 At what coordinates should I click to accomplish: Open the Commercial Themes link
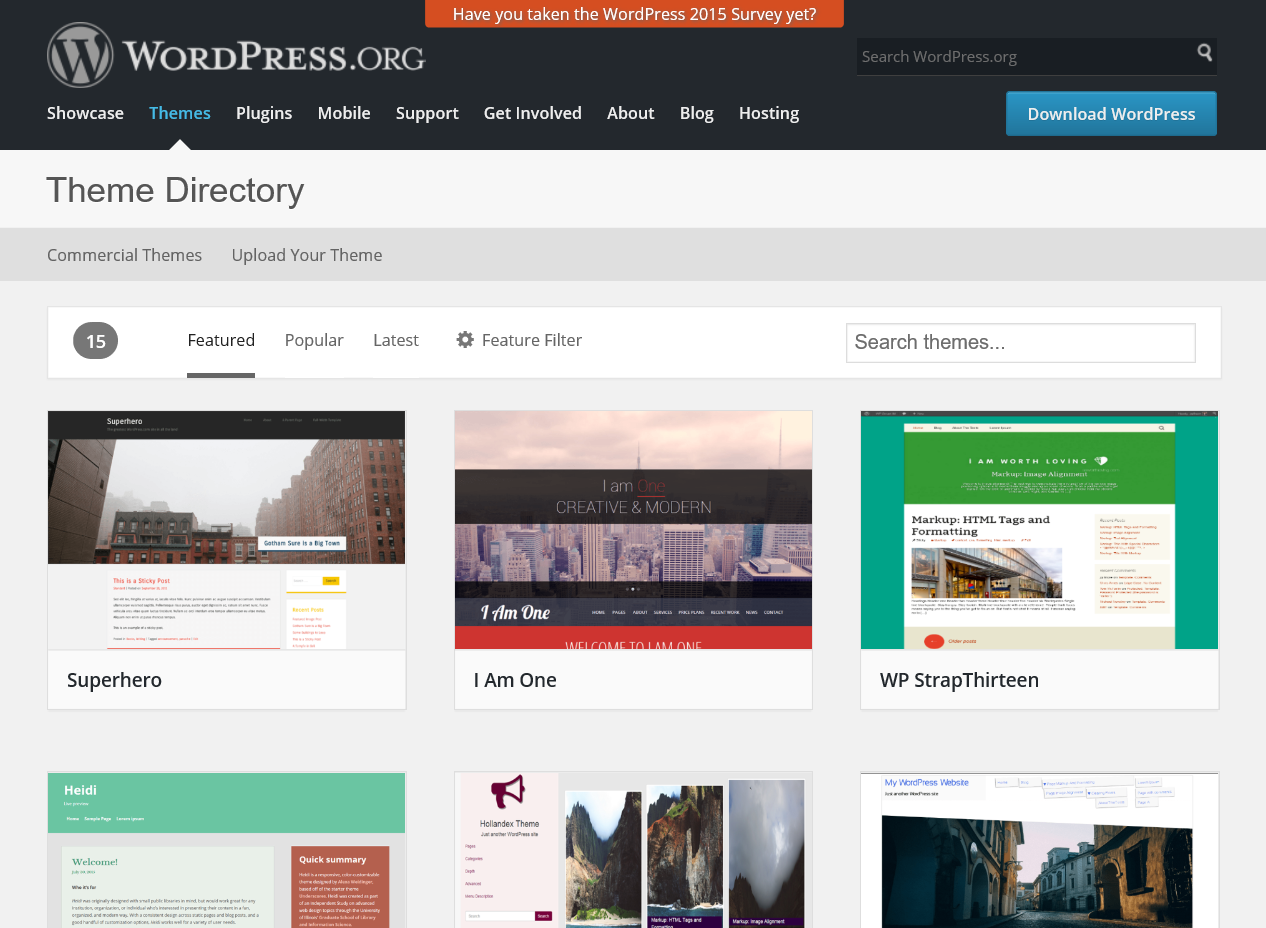pyautogui.click(x=124, y=255)
